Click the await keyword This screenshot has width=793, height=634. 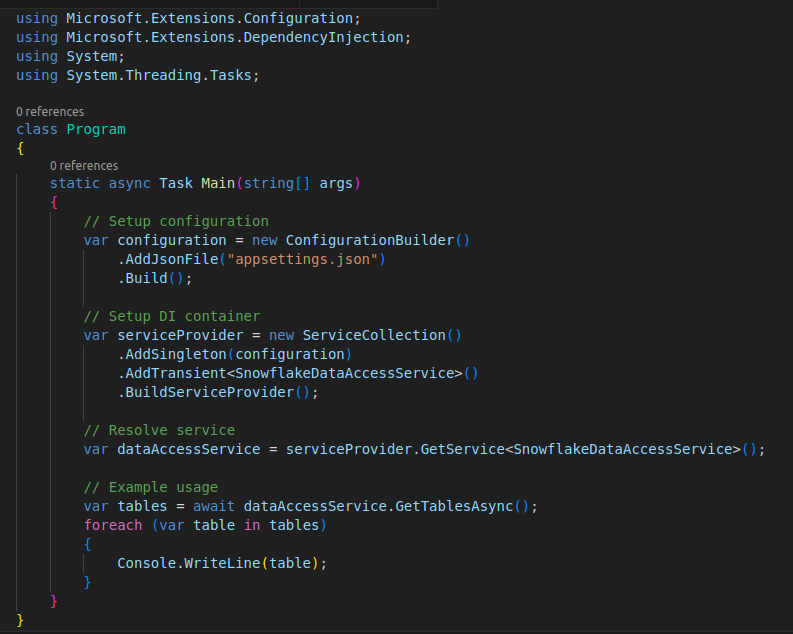coord(213,506)
